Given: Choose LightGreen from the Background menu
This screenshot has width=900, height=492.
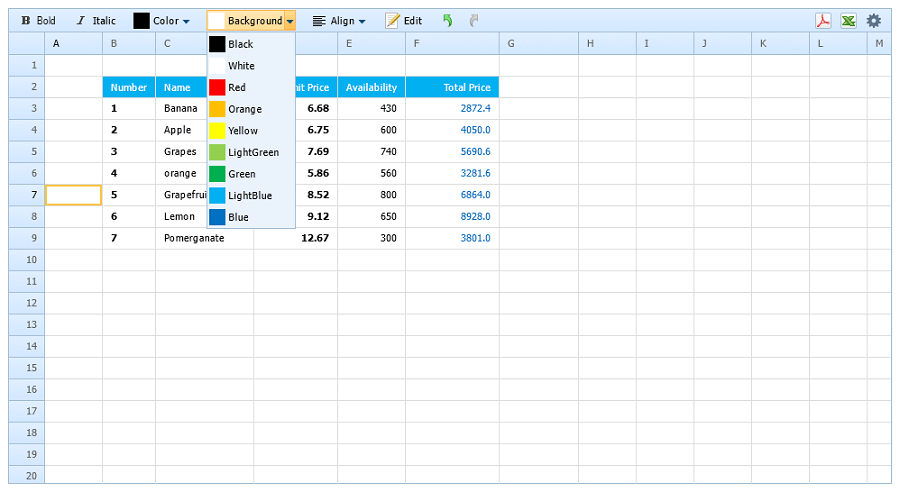Looking at the screenshot, I should click(x=251, y=152).
